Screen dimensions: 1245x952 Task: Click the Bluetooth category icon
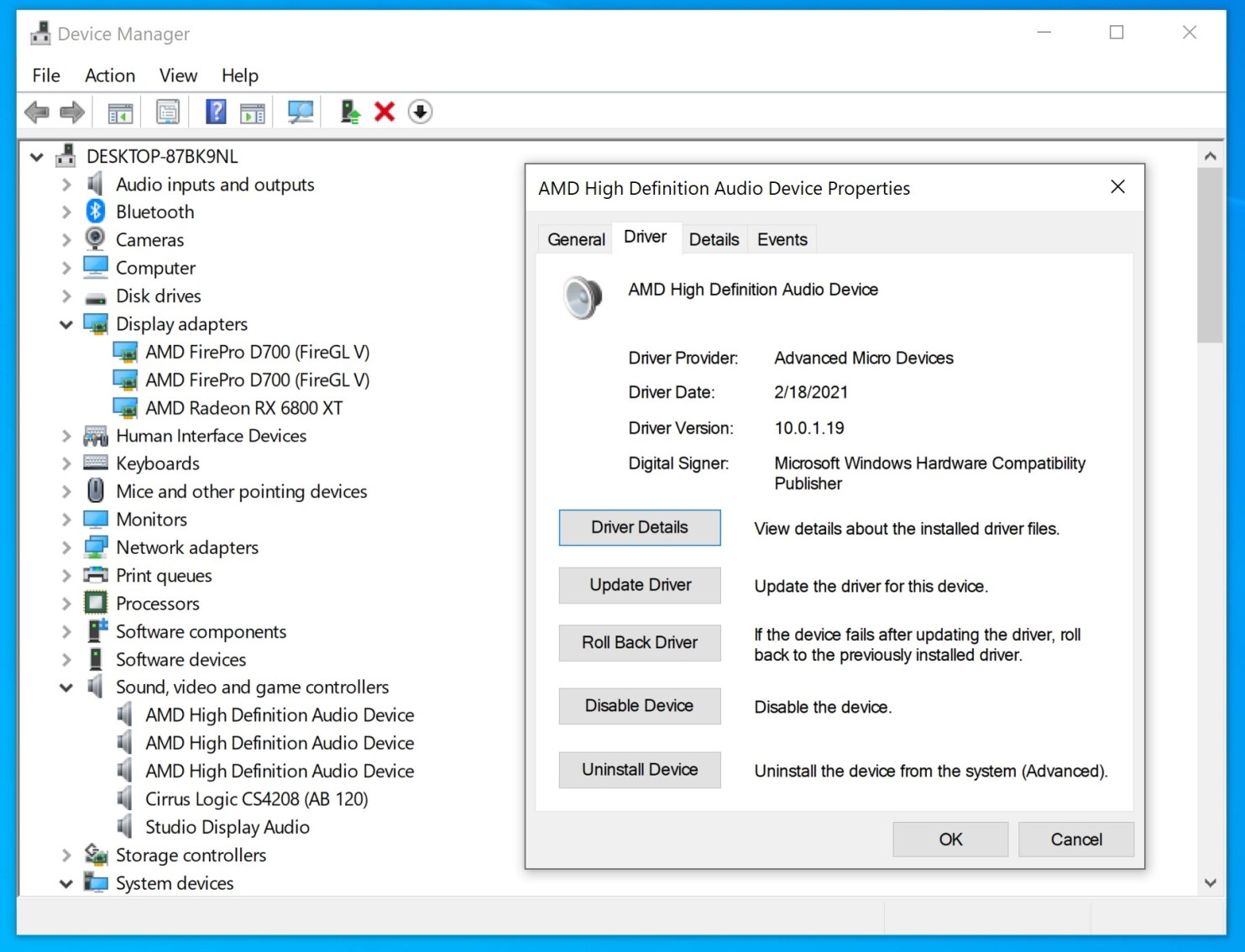click(x=96, y=212)
